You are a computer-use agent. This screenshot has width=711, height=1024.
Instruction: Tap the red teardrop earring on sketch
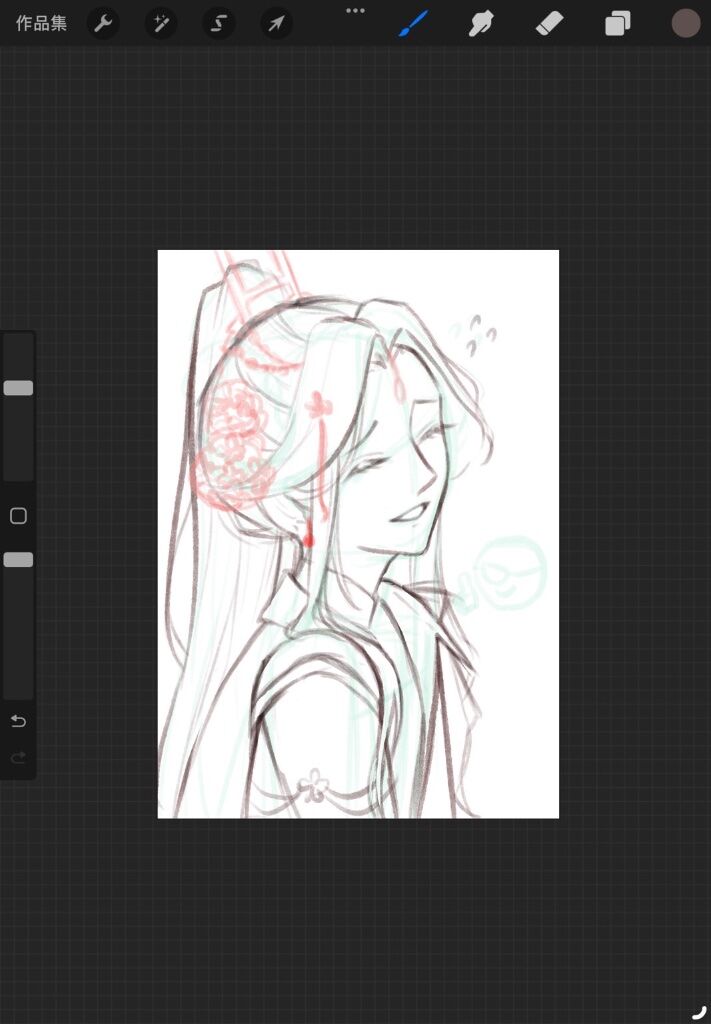[309, 539]
